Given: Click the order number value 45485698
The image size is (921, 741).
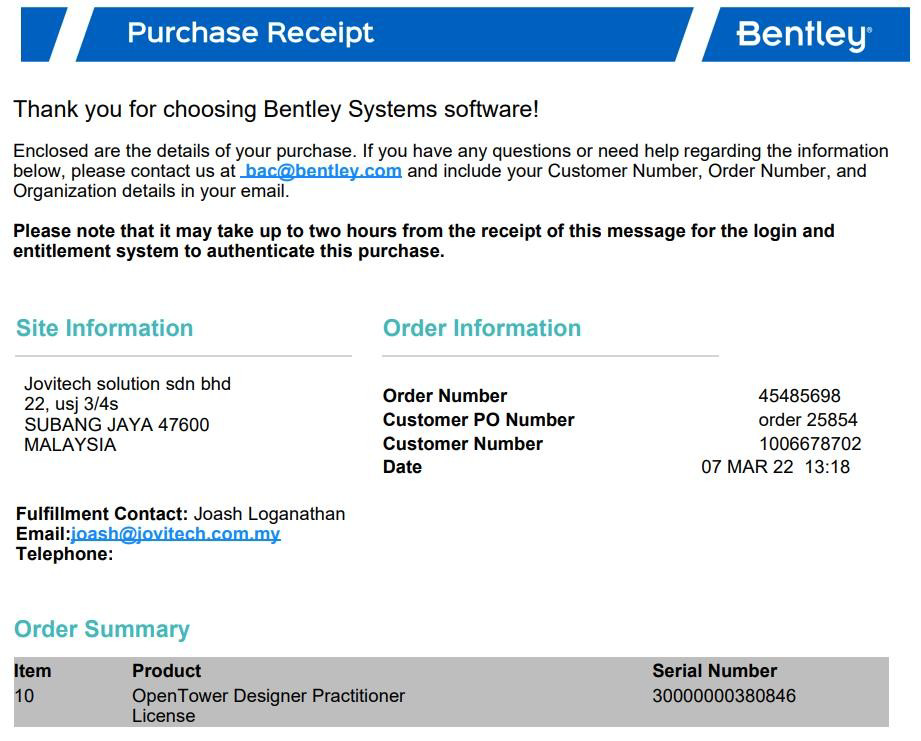Looking at the screenshot, I should (x=799, y=396).
